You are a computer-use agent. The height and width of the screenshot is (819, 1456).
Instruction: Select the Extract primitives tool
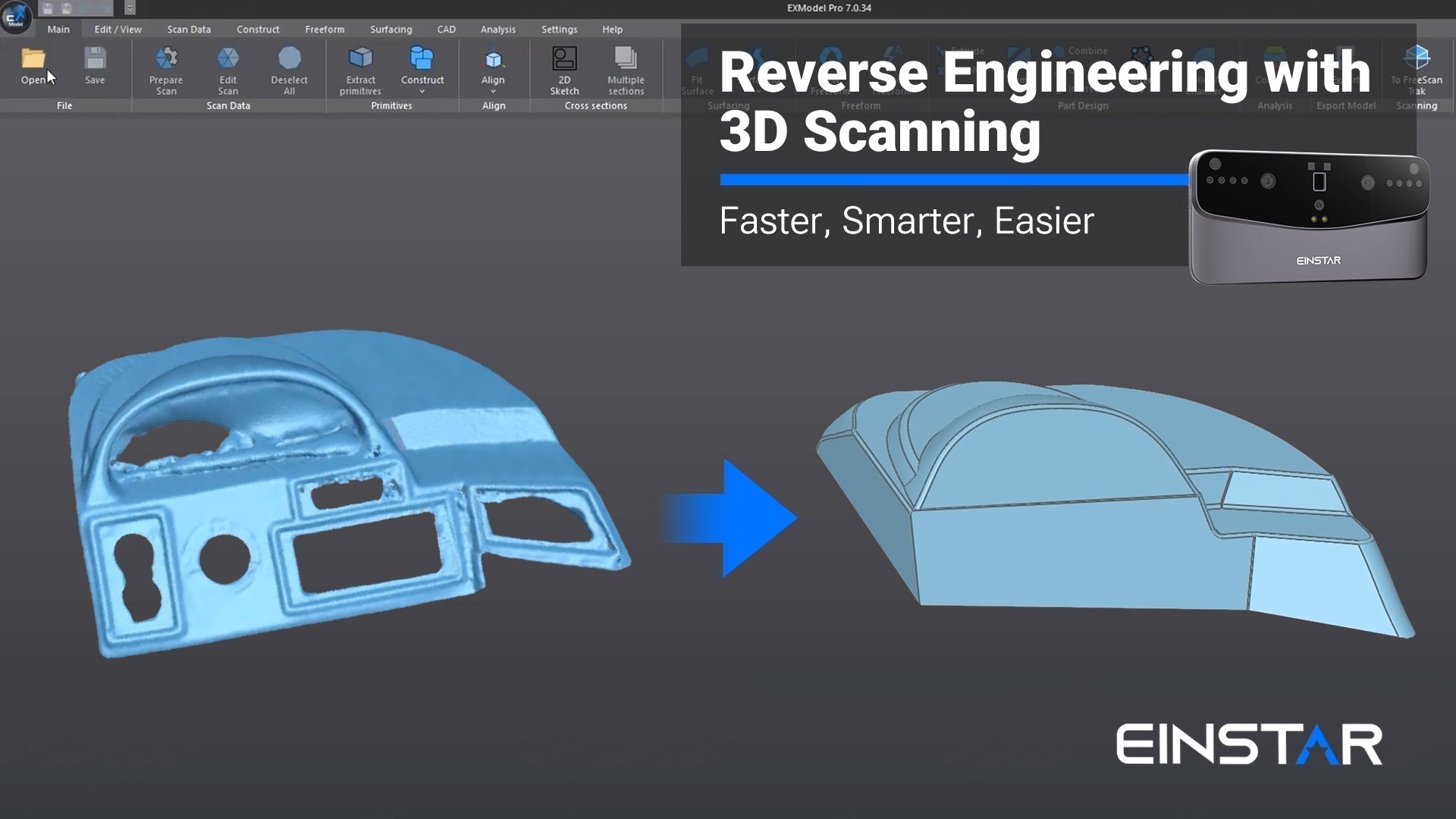[x=359, y=68]
